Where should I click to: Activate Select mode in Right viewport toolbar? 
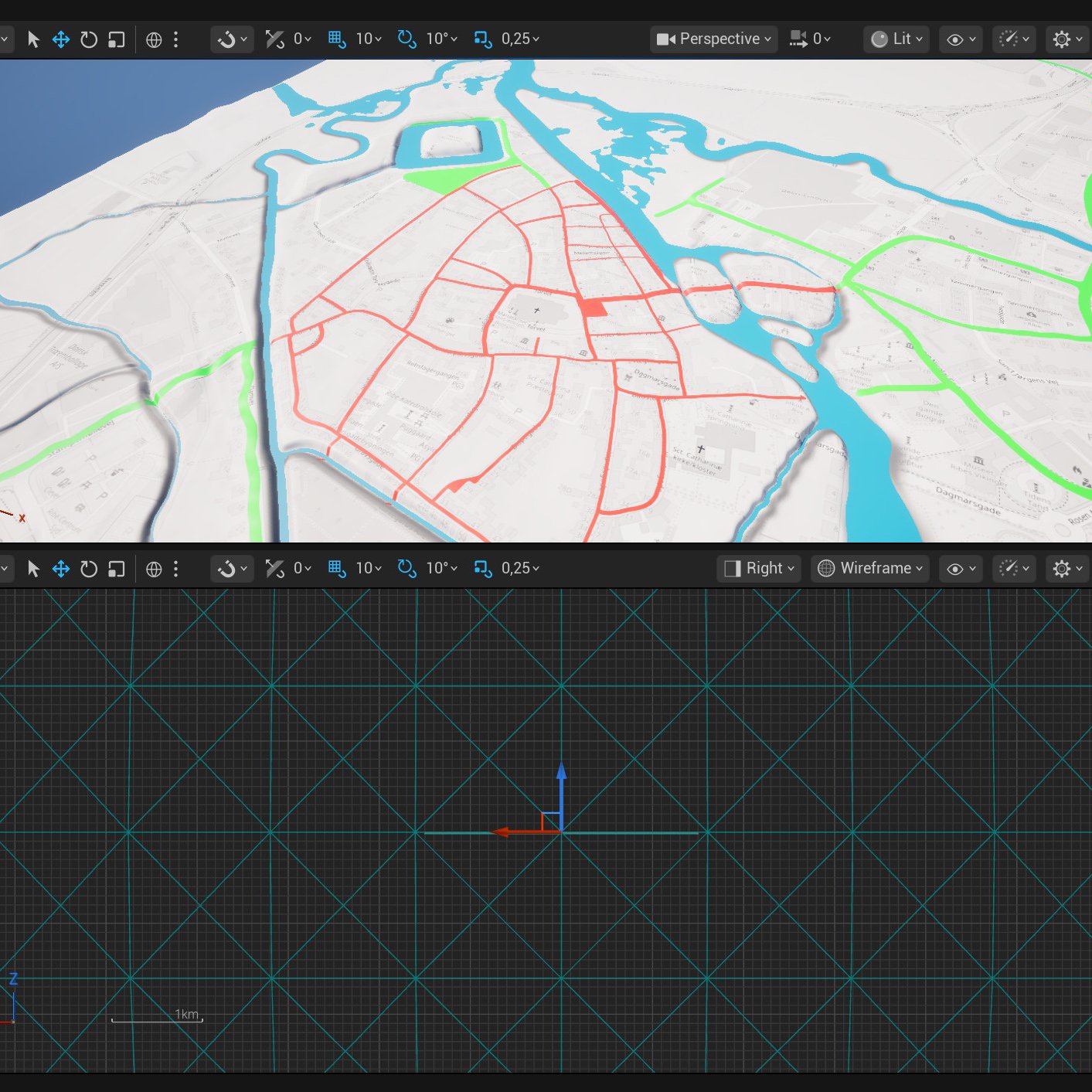coord(33,569)
